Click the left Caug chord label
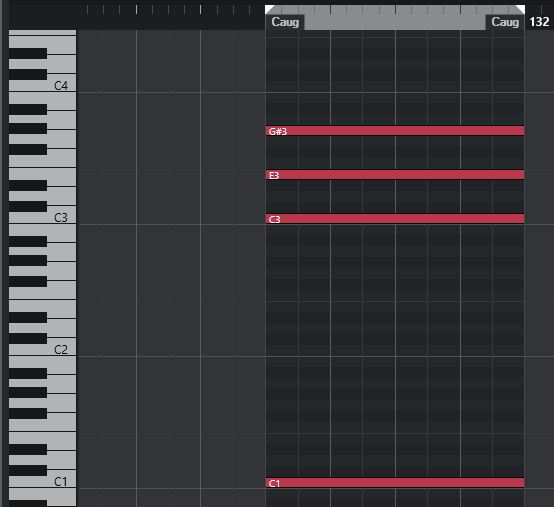 [x=285, y=22]
